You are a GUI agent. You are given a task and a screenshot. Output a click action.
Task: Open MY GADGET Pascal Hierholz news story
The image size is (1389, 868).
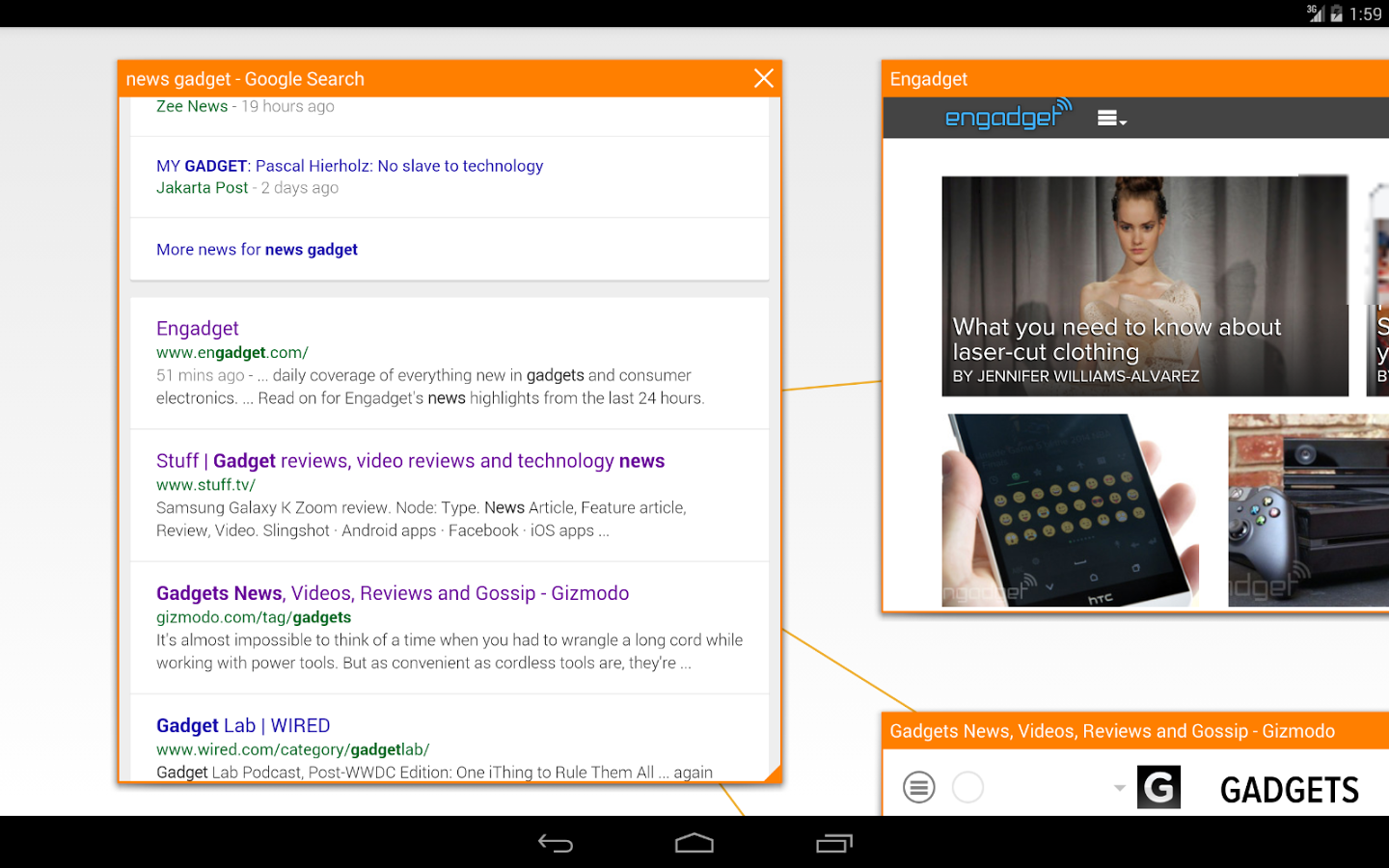tap(349, 166)
